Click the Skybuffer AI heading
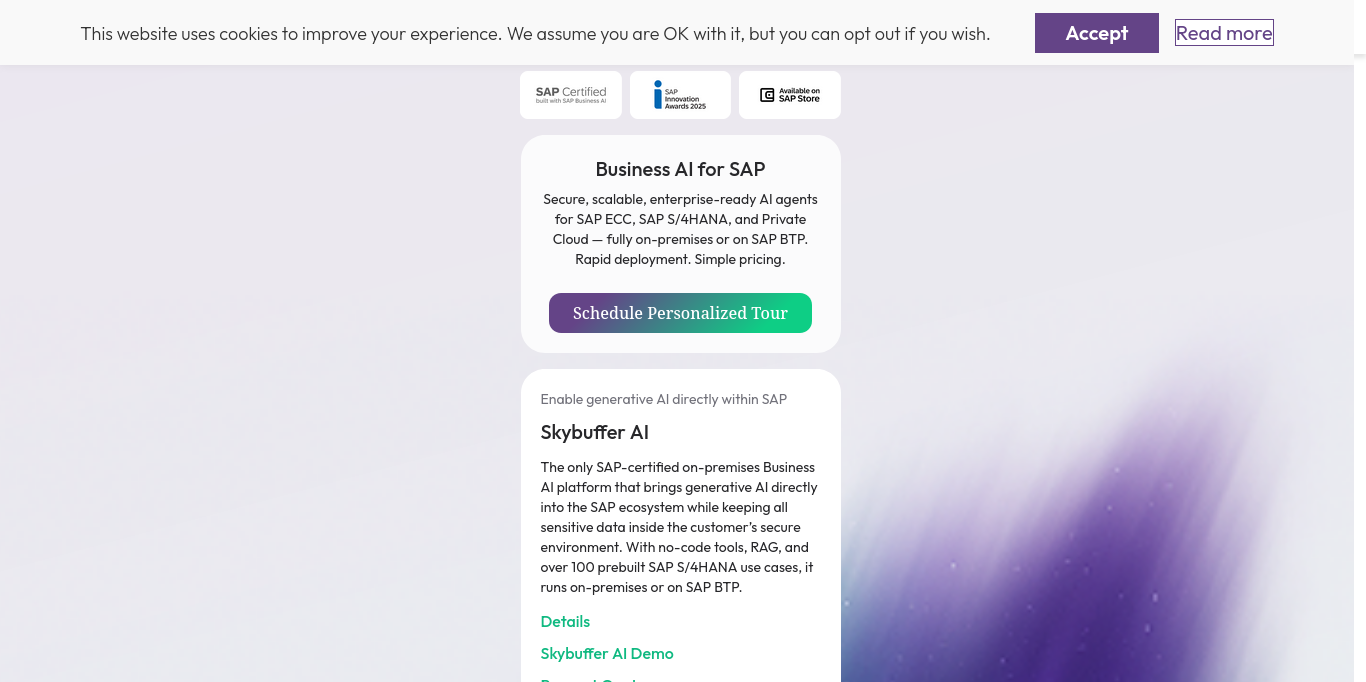The width and height of the screenshot is (1366, 682). coord(594,432)
